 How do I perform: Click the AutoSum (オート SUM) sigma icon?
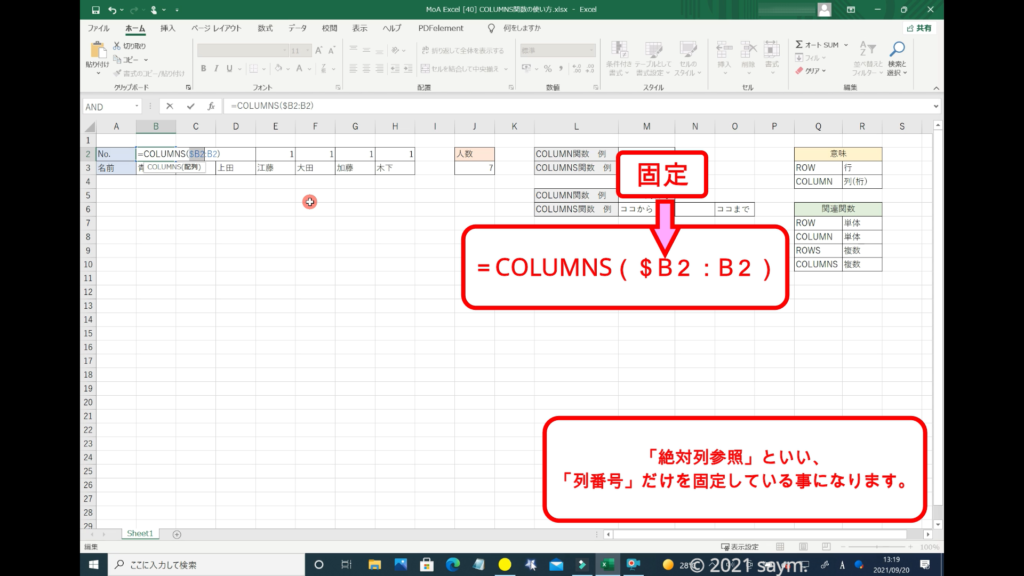pyautogui.click(x=800, y=45)
